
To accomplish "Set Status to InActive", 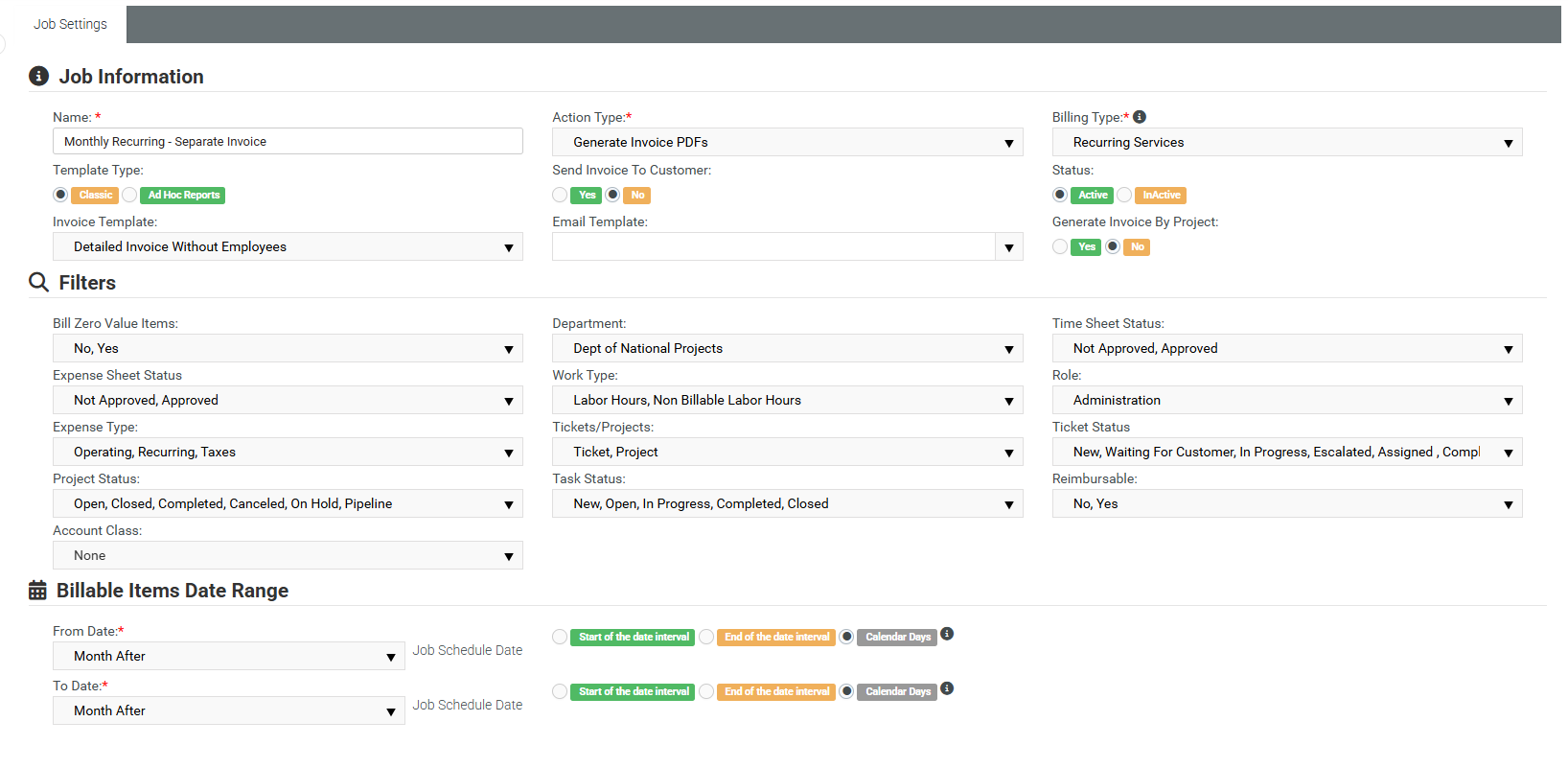I will tap(1125, 195).
